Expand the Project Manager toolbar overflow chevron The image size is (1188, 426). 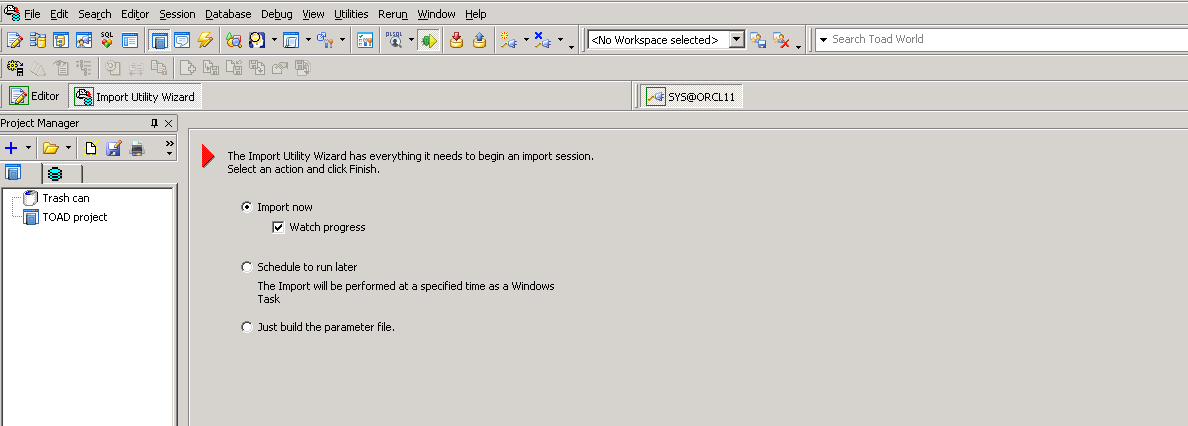point(169,148)
